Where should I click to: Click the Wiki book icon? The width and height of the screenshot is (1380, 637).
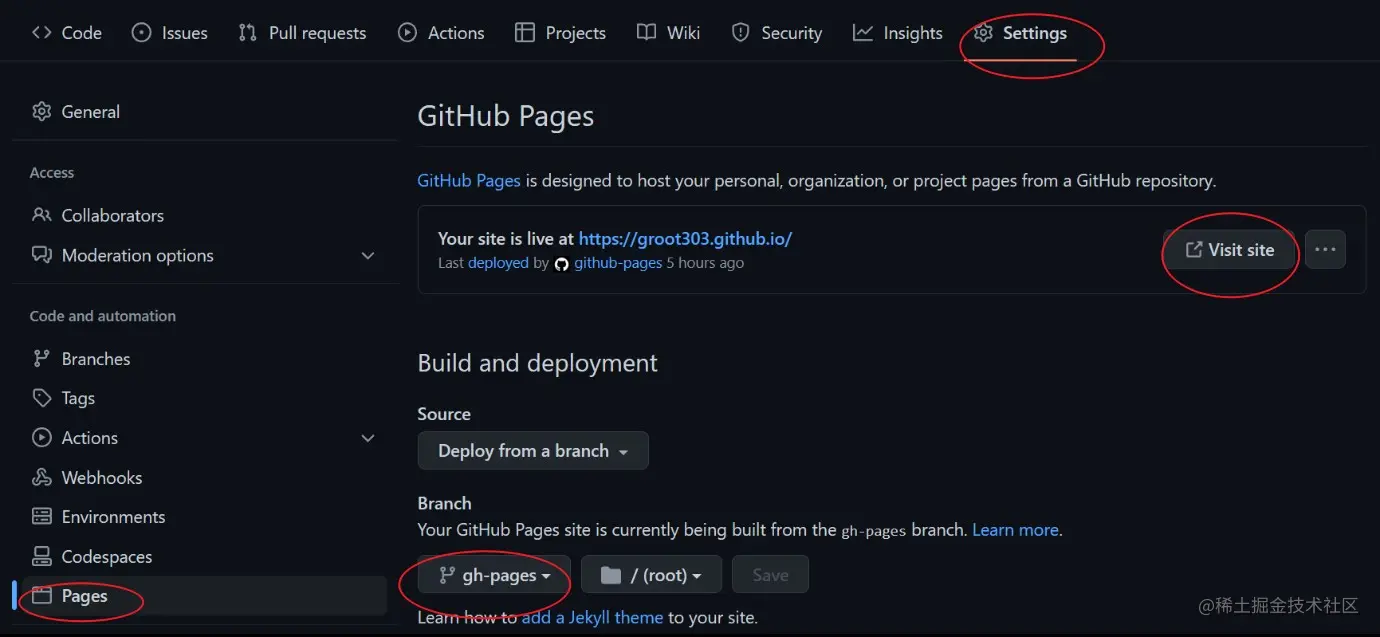coord(646,33)
